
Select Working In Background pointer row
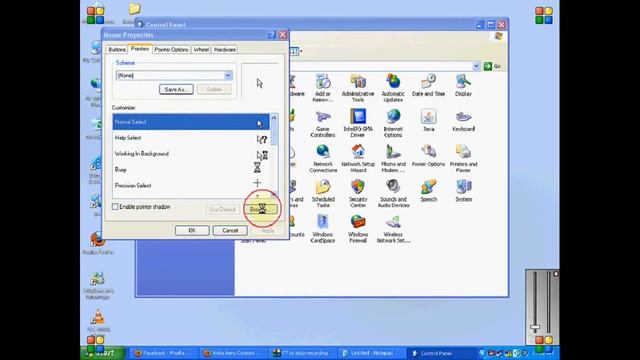coord(191,154)
